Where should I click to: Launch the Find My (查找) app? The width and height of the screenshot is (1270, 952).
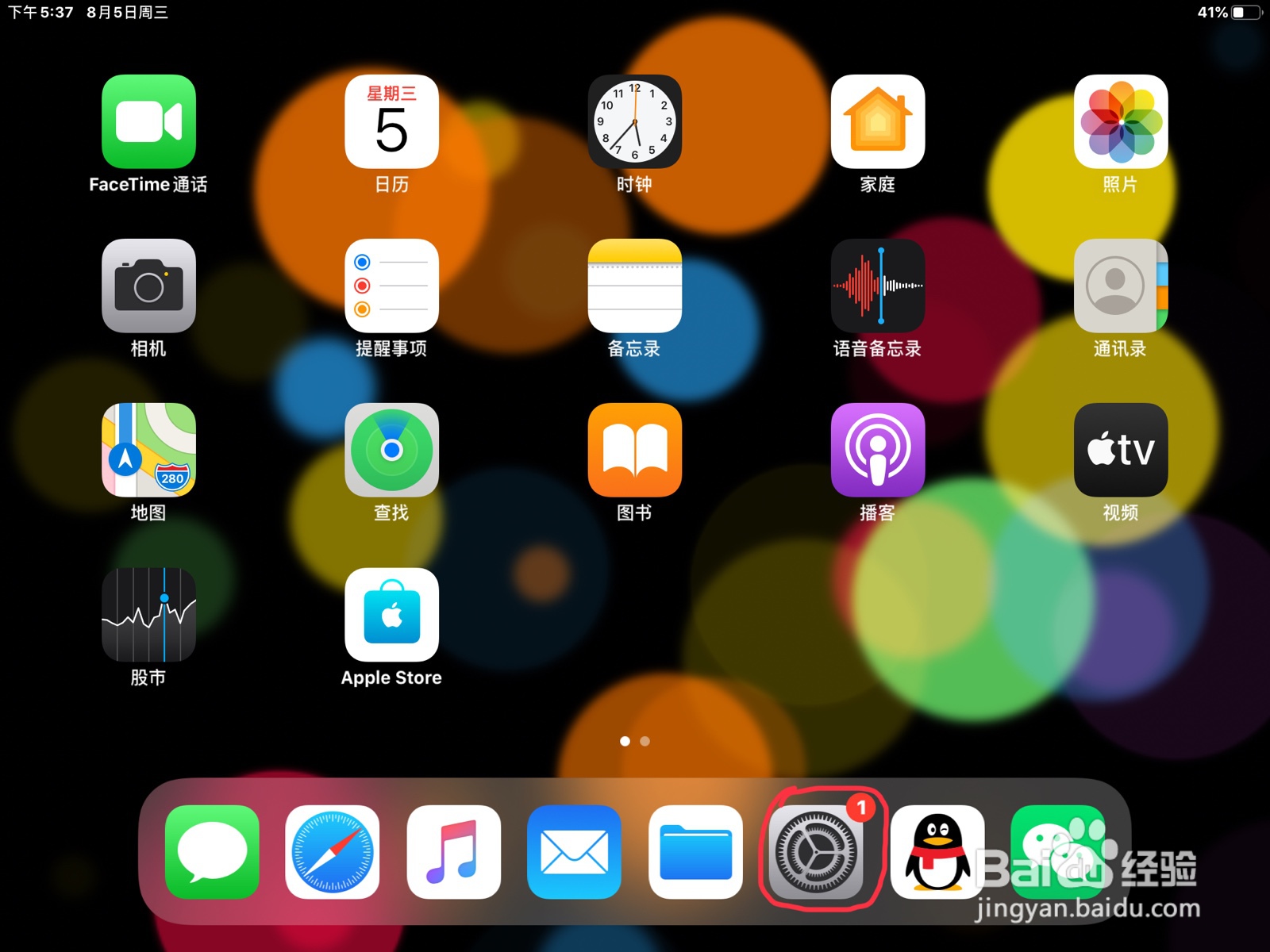click(391, 450)
